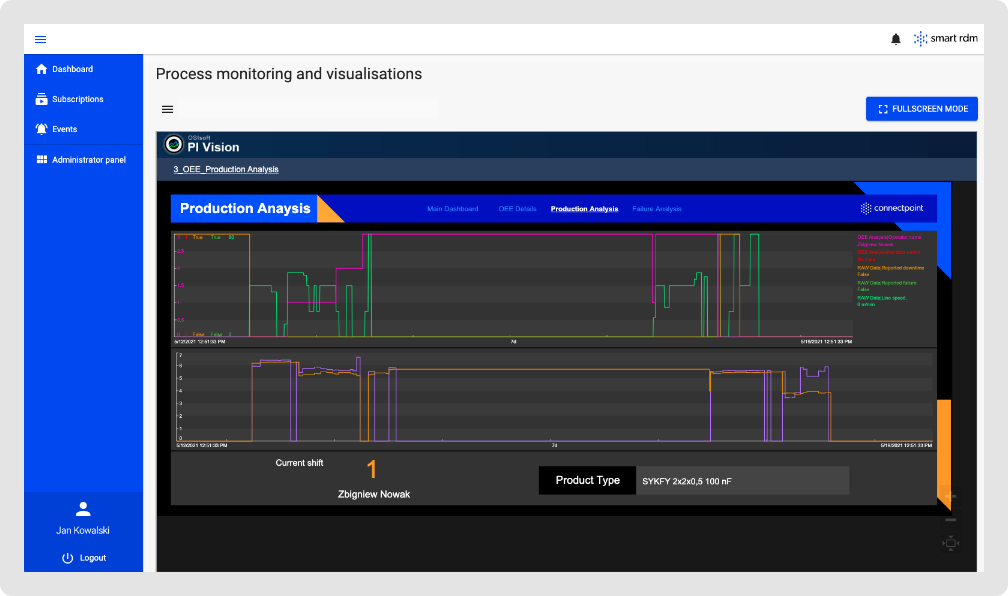Image resolution: width=1008 pixels, height=596 pixels.
Task: Click the Dashboard home icon in sidebar
Action: click(41, 69)
